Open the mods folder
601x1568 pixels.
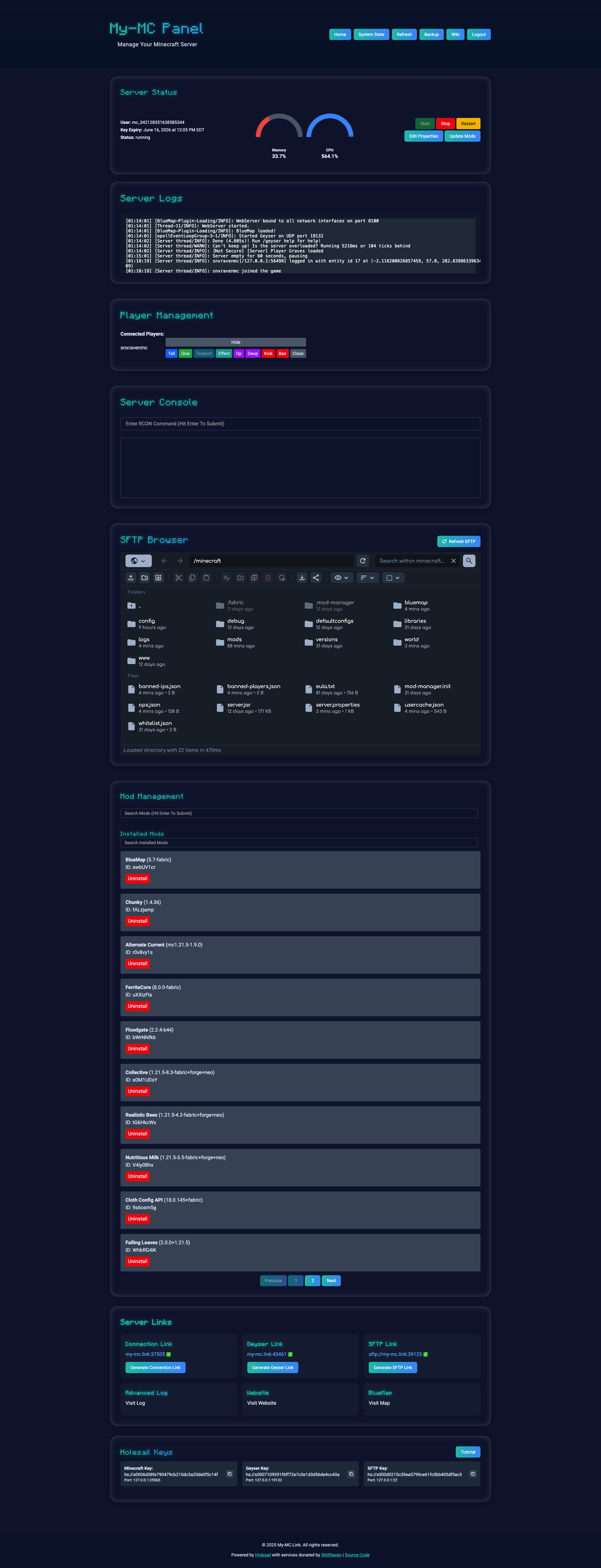tap(236, 642)
